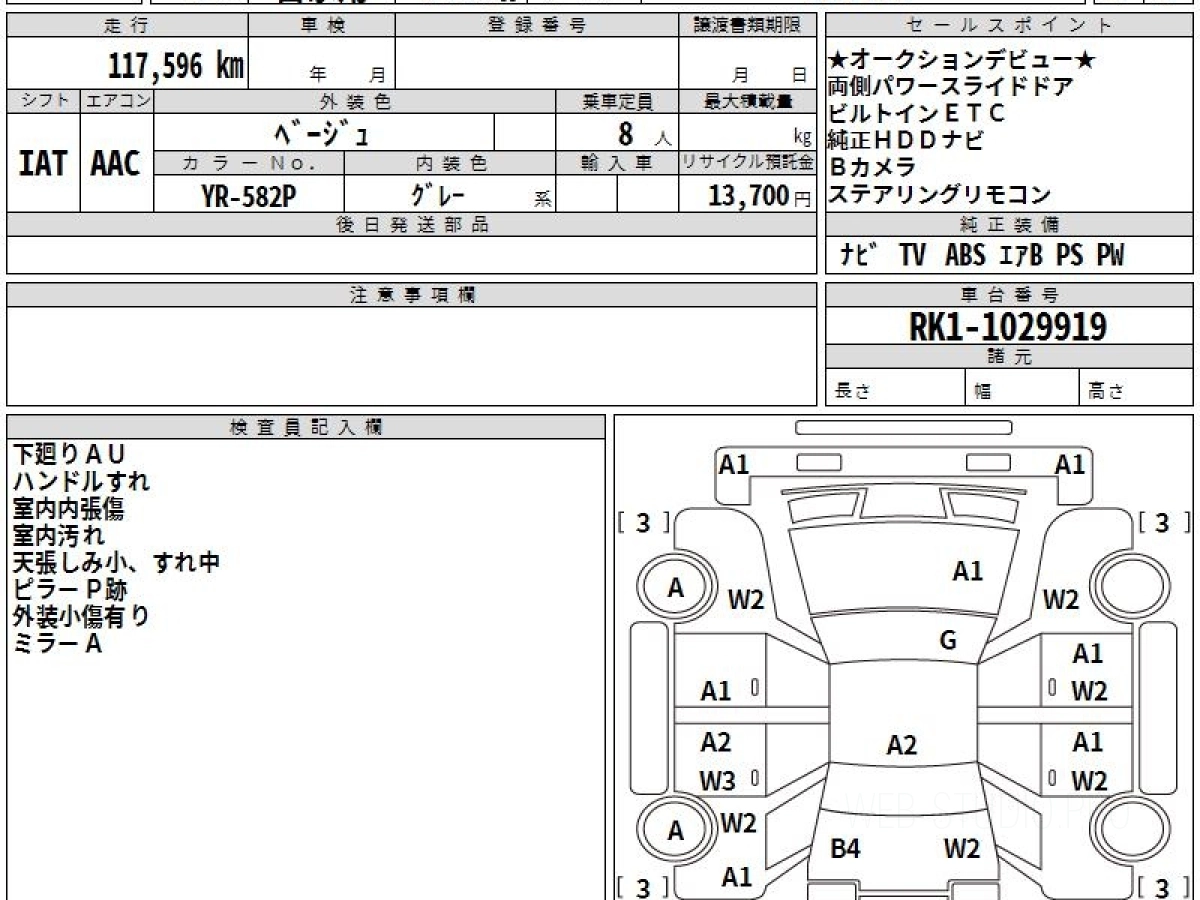Click the 諸元 header
The image size is (1200, 900).
(1010, 357)
